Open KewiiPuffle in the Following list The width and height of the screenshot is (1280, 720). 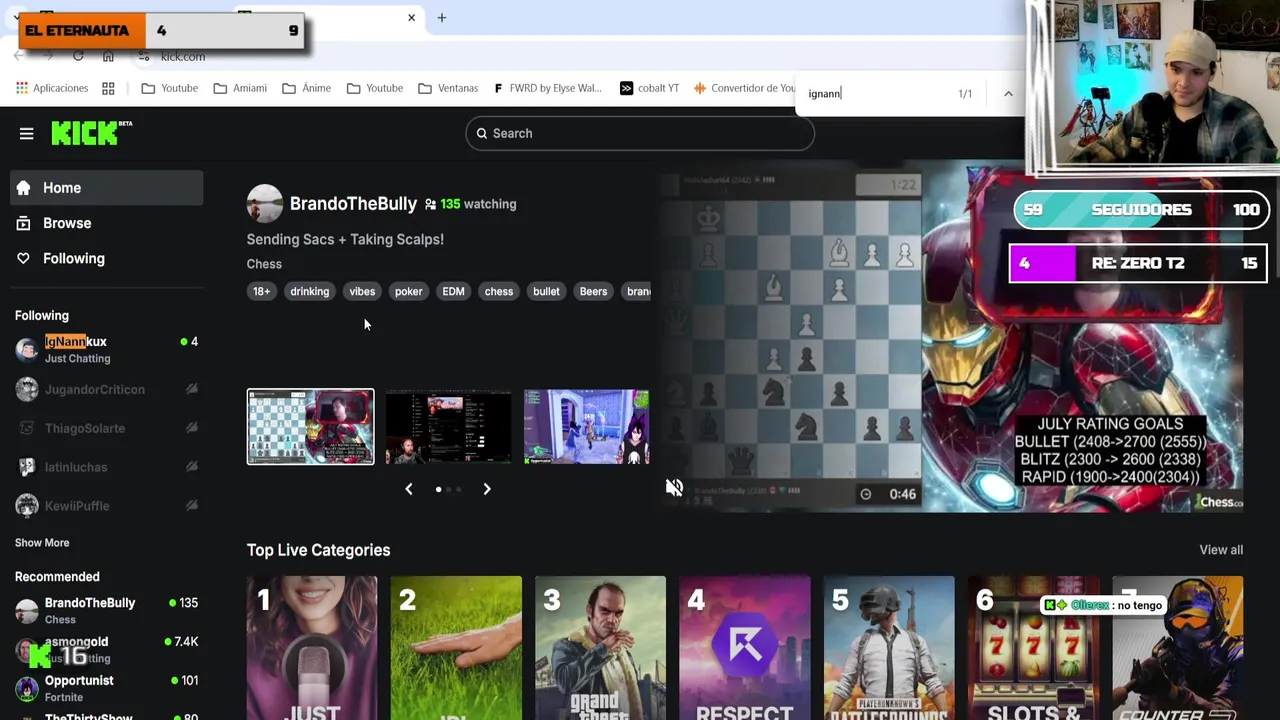(107, 506)
